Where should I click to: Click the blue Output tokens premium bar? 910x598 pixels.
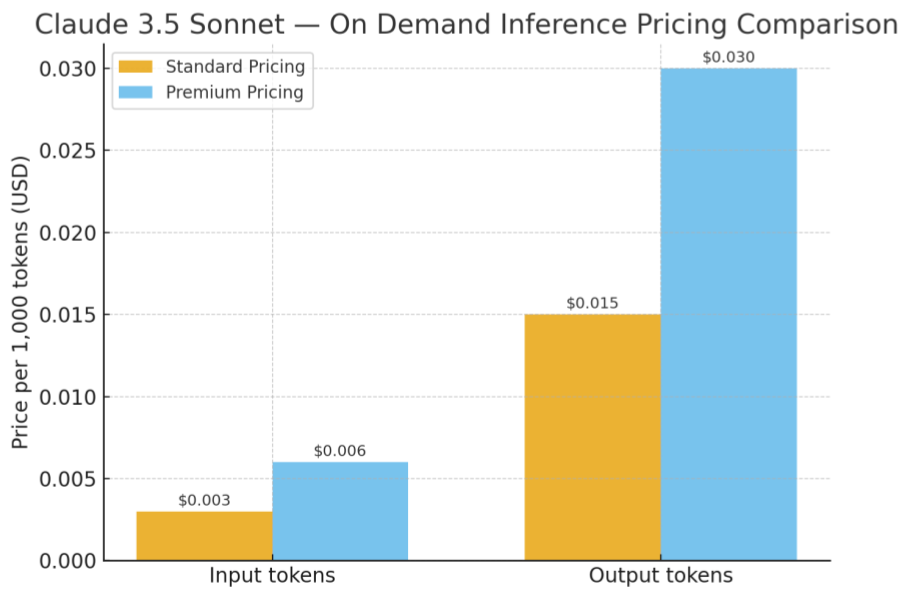[x=728, y=314]
